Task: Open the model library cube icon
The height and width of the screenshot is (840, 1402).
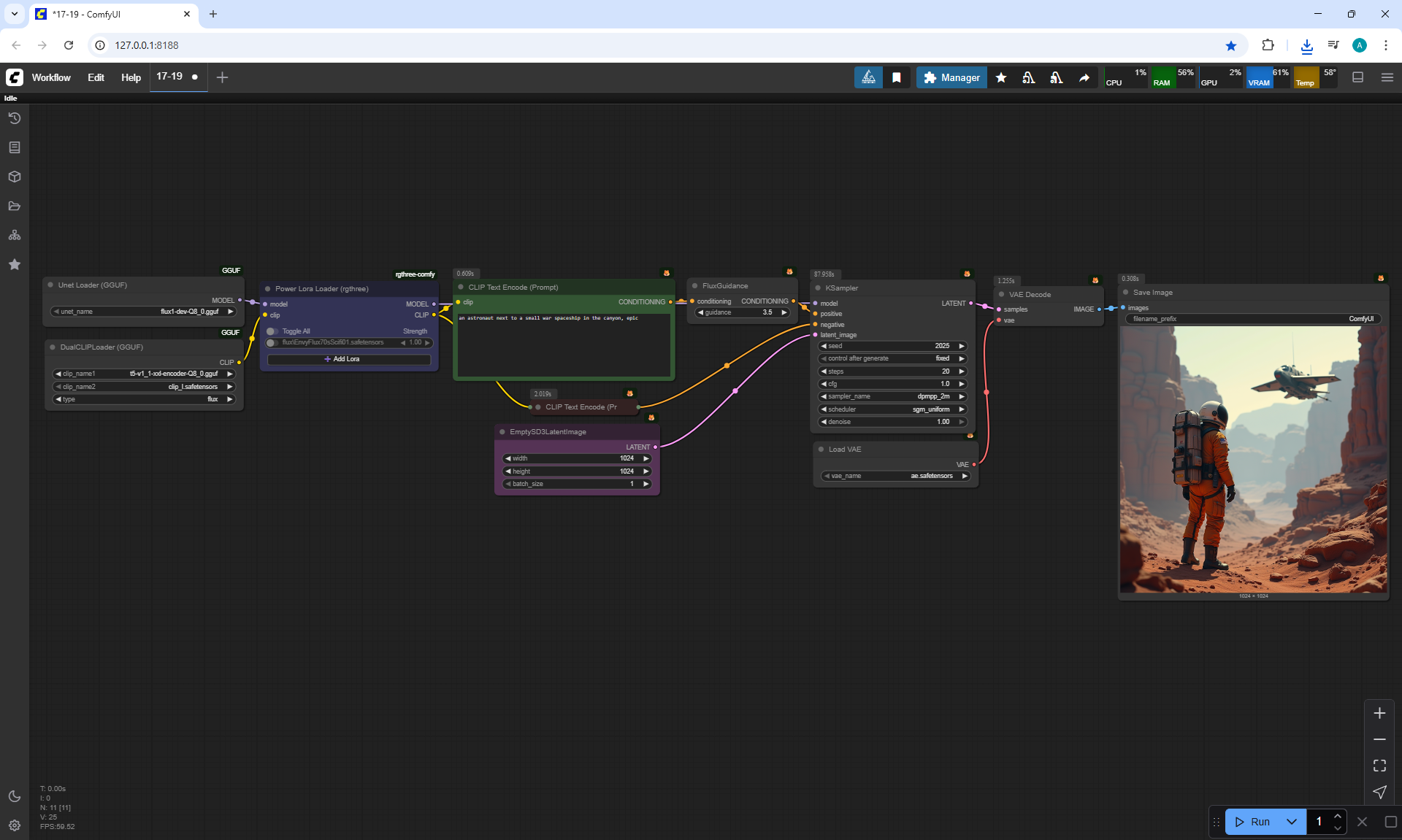Action: [15, 177]
